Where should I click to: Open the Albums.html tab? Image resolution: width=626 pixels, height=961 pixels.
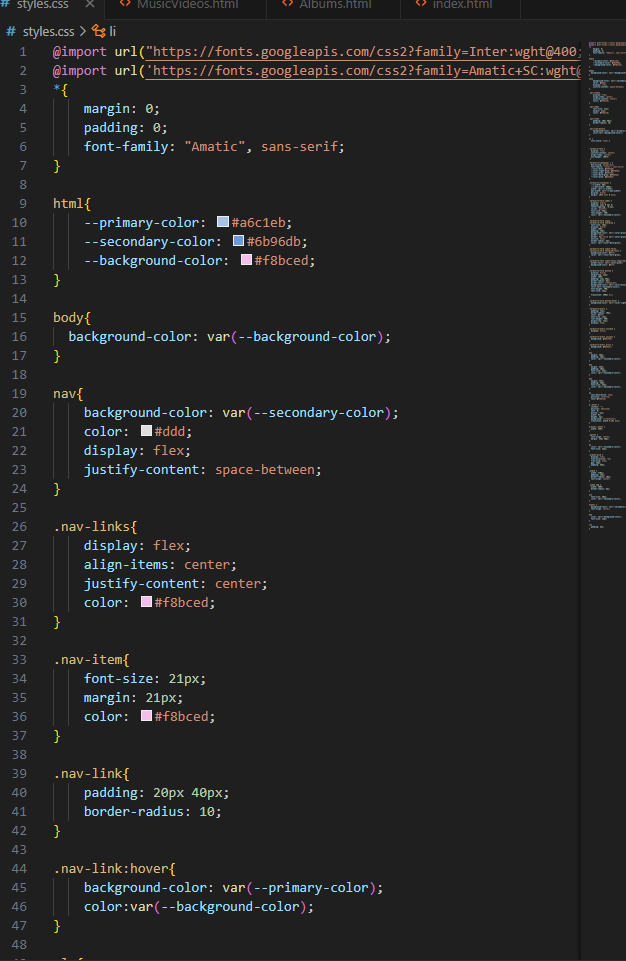(x=335, y=5)
